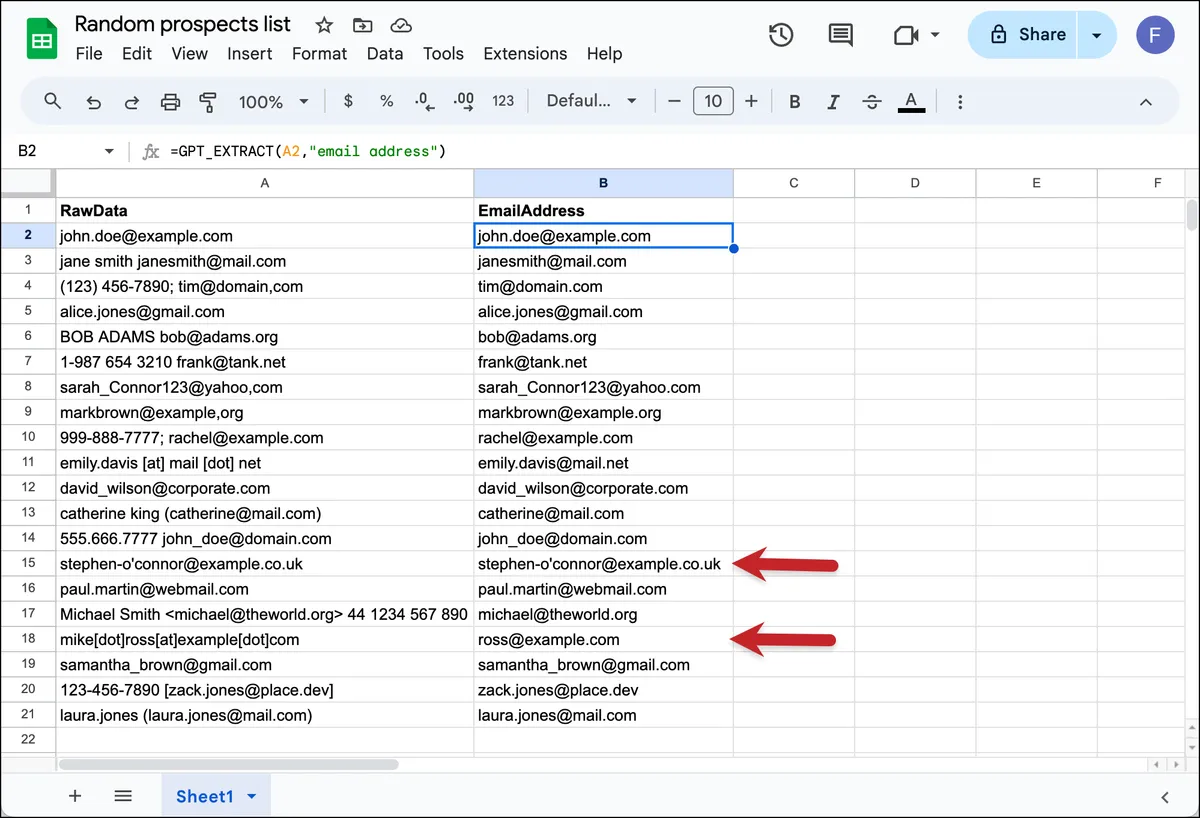Show side panel with bottom-right chevron
This screenshot has height=818, width=1200.
pos(1165,797)
